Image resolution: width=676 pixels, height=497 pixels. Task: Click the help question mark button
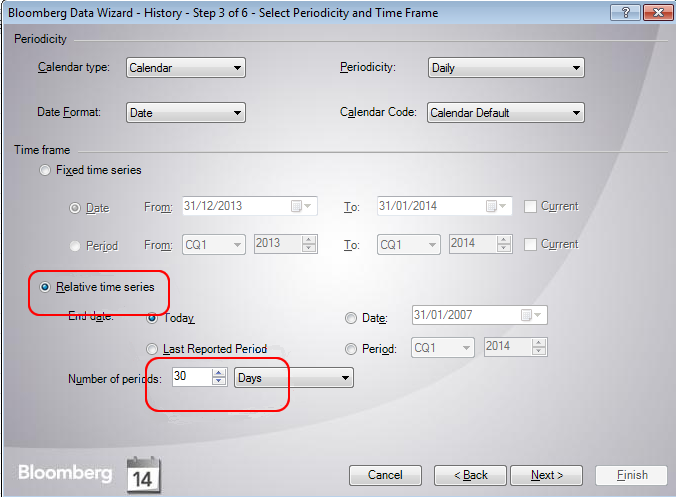click(x=625, y=13)
